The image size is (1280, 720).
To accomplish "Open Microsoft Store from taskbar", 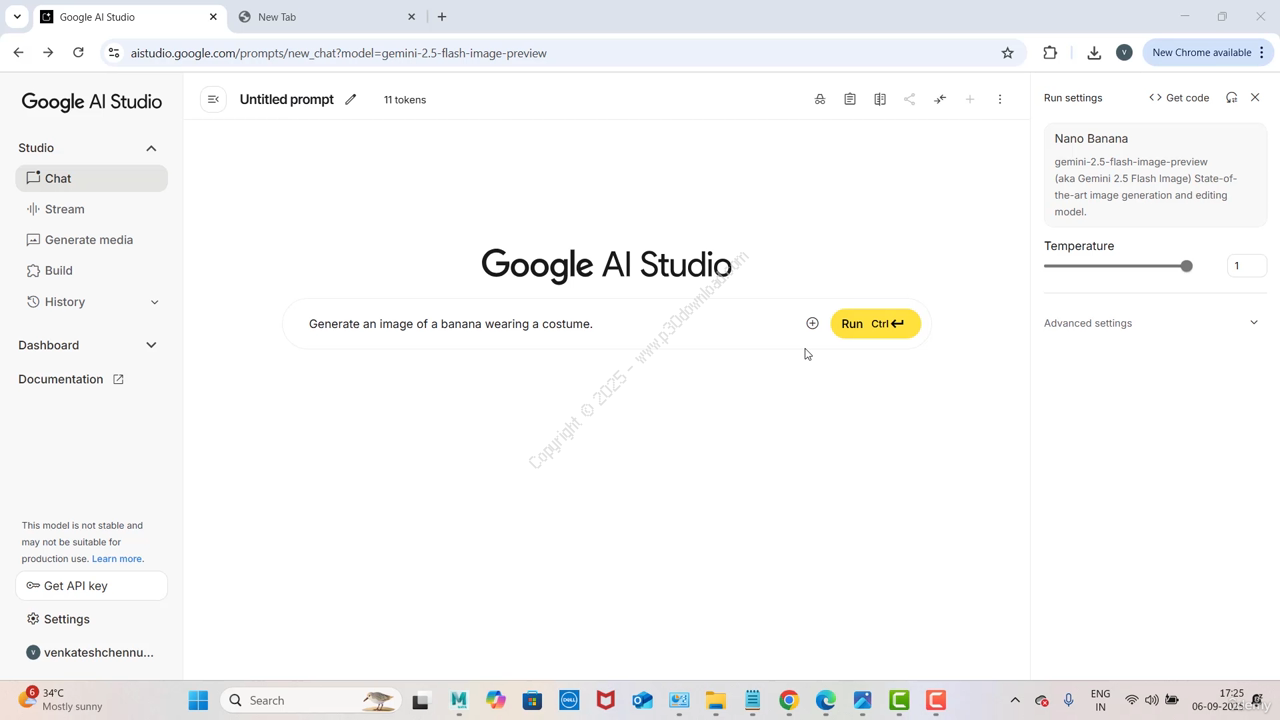I will [532, 700].
